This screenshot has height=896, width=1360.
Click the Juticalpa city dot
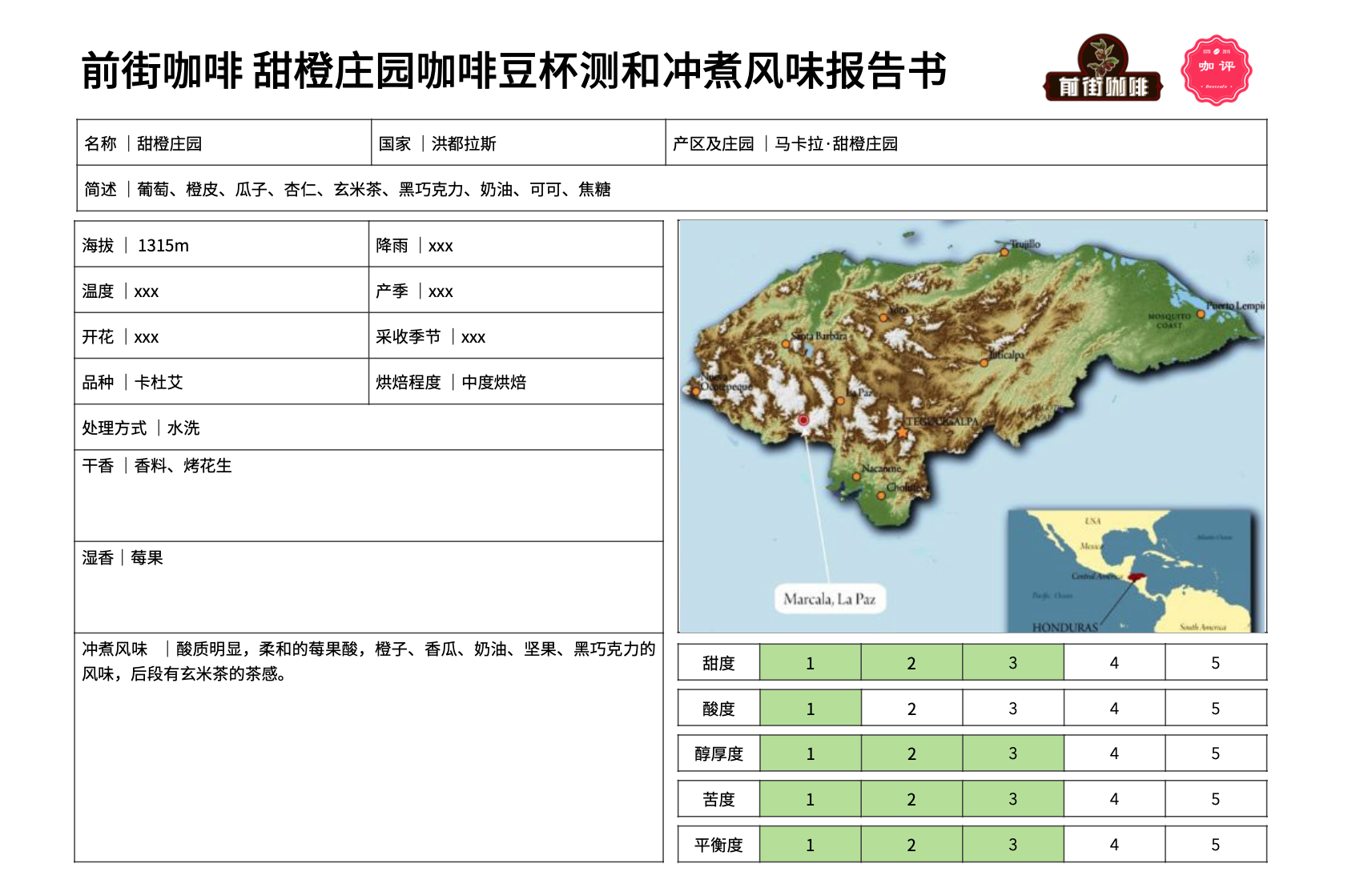point(984,363)
